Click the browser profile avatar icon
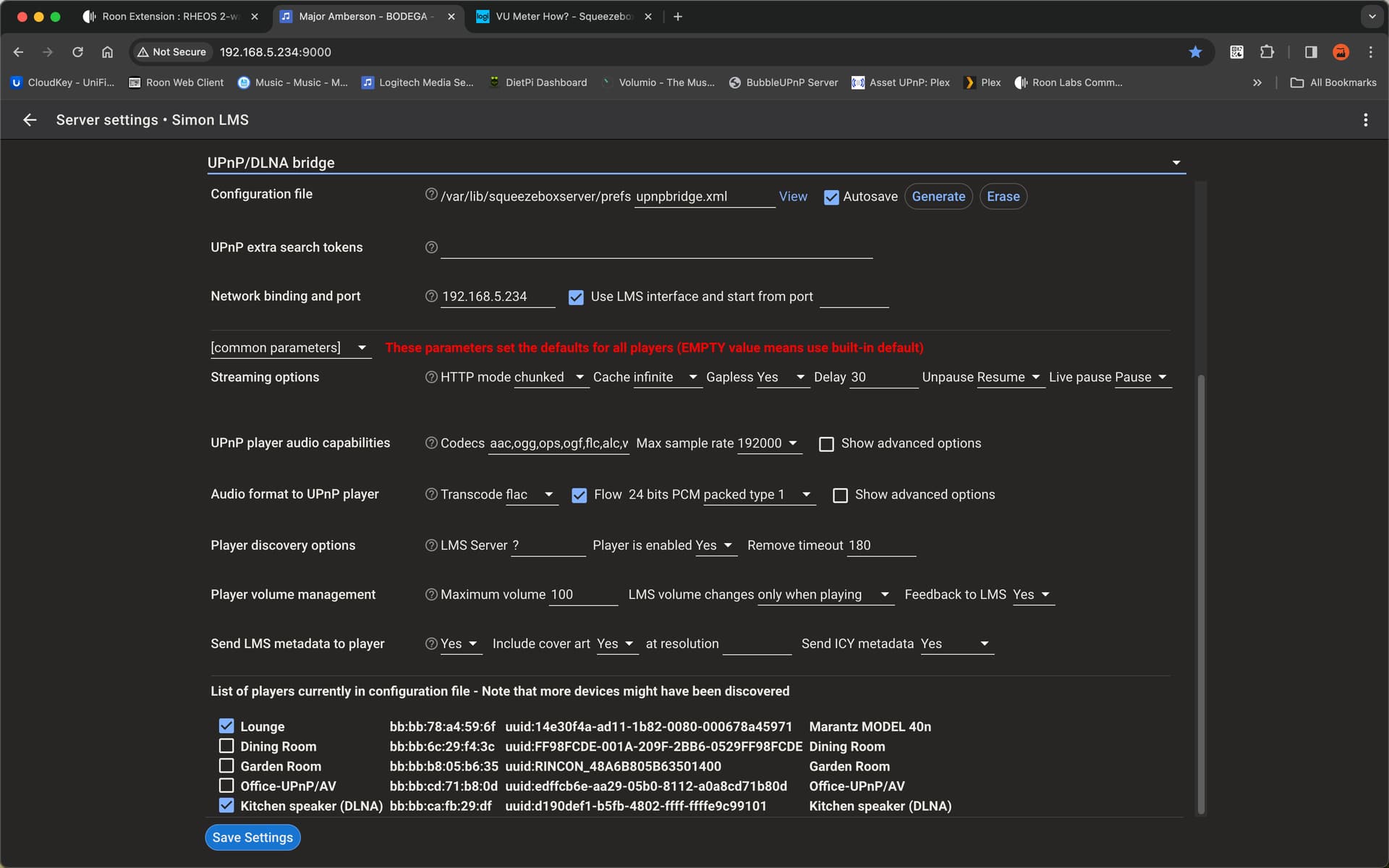 [1341, 52]
